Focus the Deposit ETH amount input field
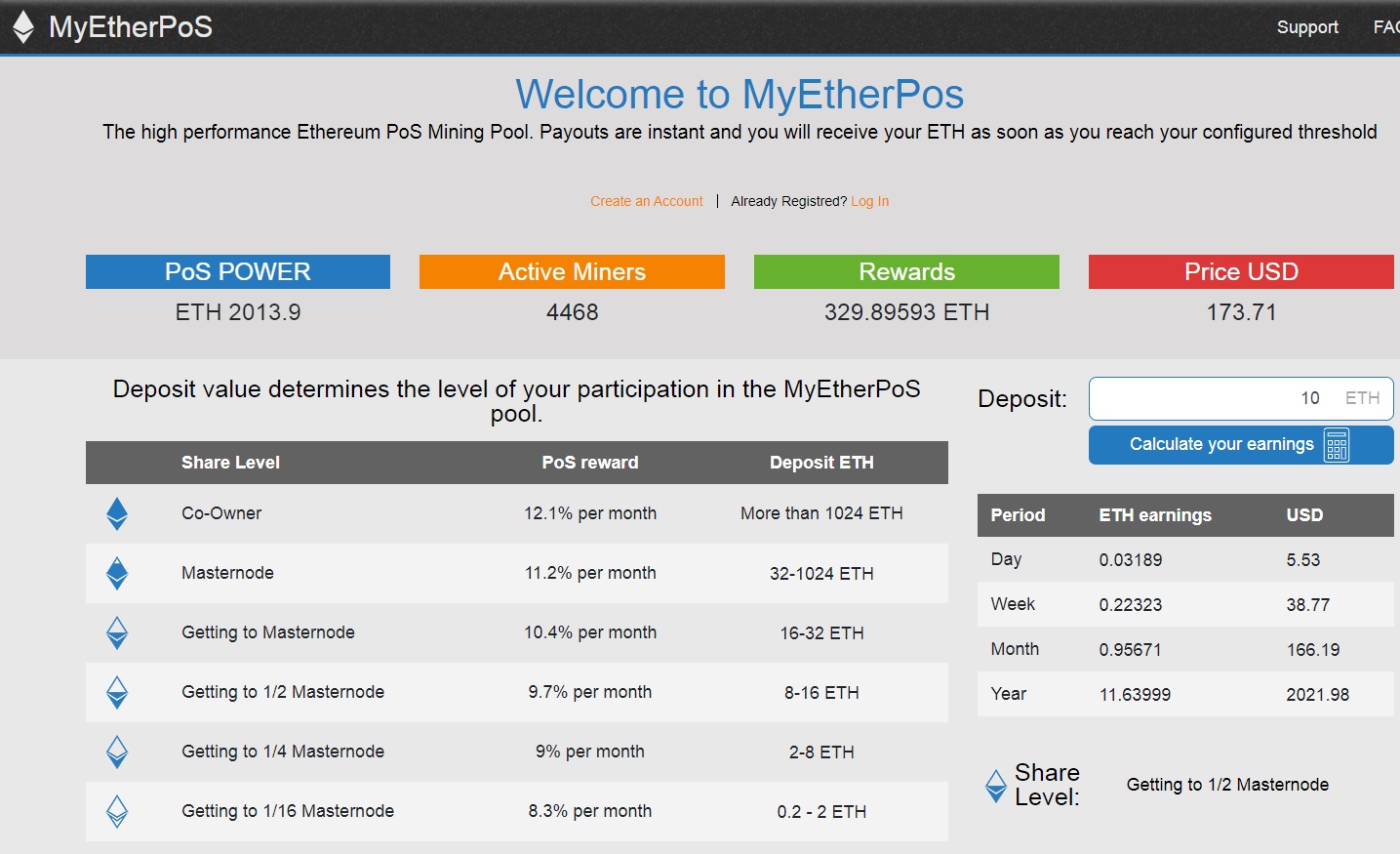 coord(1241,398)
